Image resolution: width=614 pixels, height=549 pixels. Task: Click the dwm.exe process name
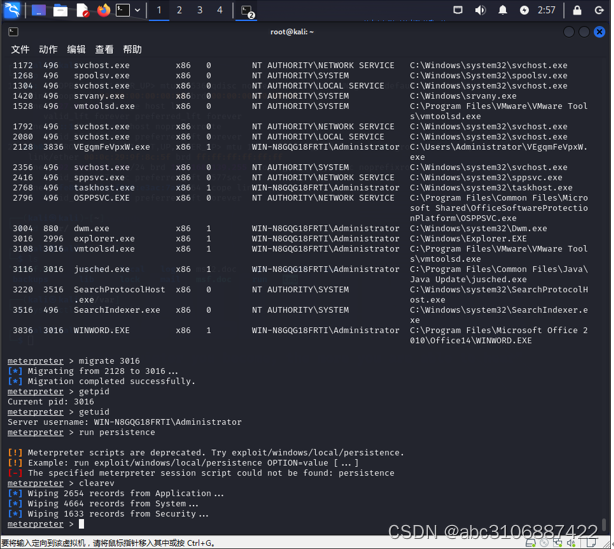[91, 228]
